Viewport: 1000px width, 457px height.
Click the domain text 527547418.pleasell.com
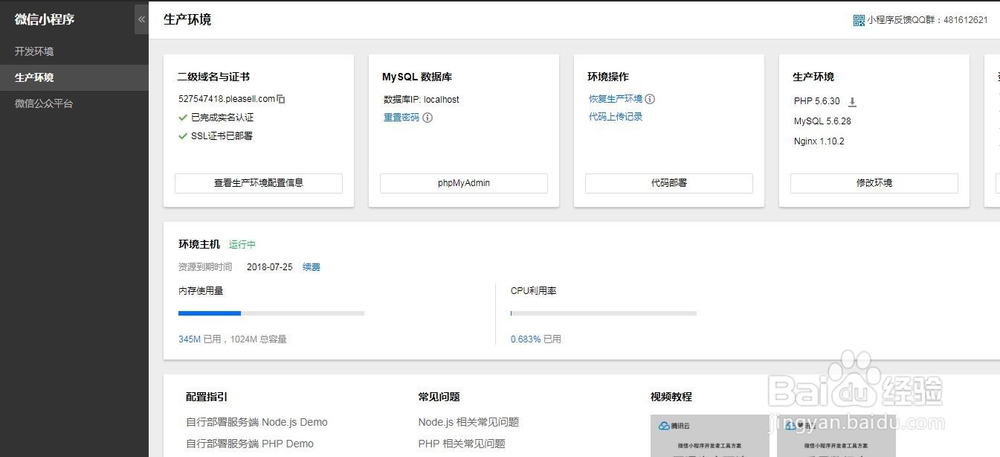pos(226,99)
